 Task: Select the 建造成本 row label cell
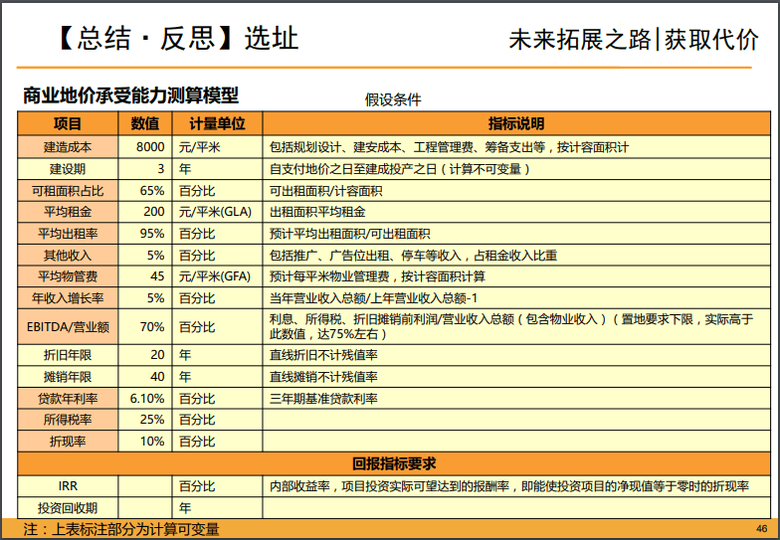coord(68,147)
